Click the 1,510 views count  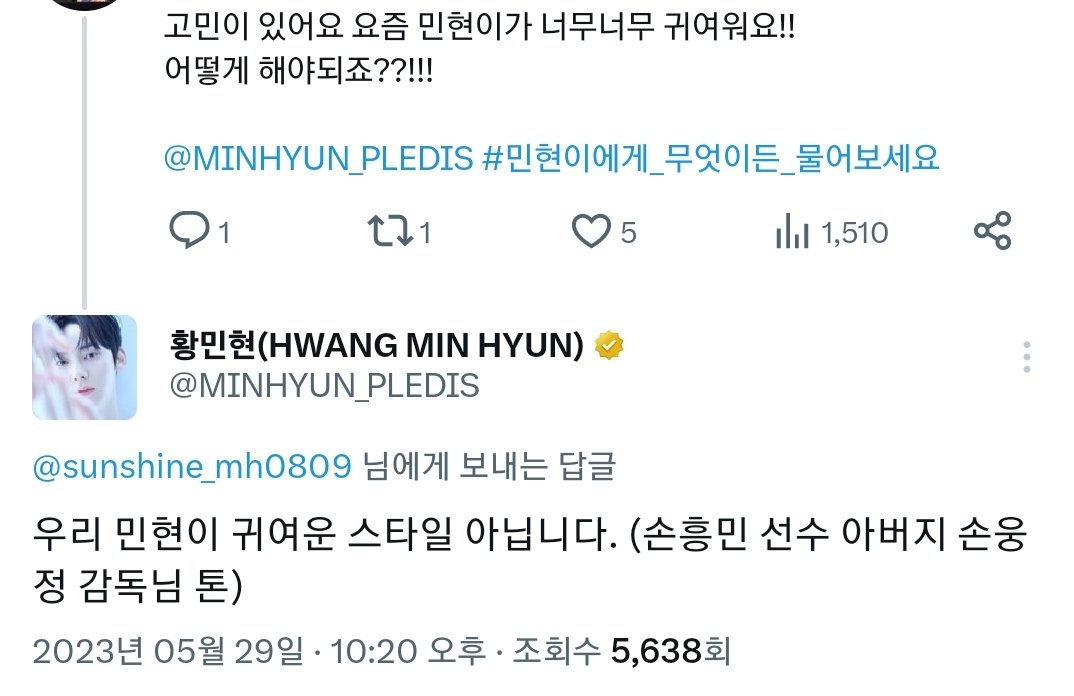click(854, 233)
